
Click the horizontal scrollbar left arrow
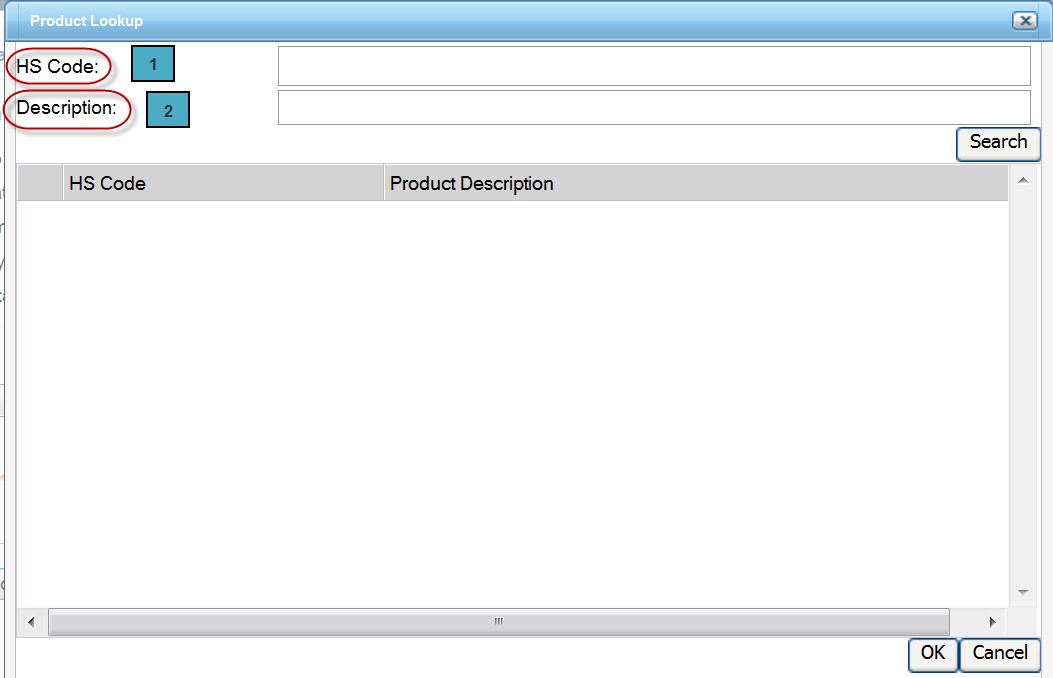pos(31,622)
